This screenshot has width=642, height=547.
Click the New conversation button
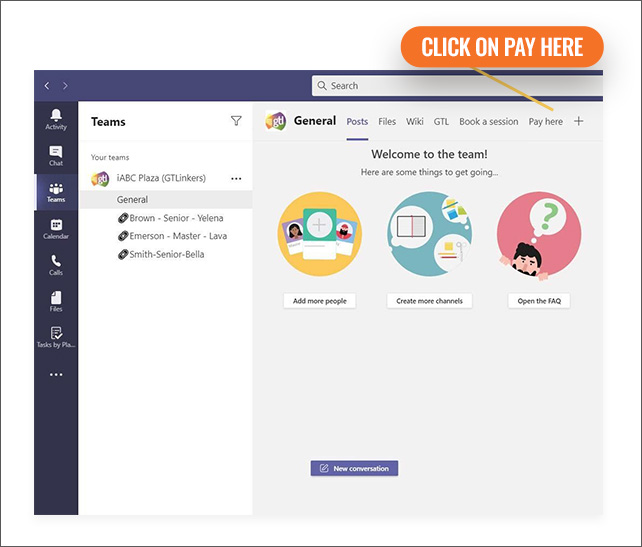pyautogui.click(x=354, y=468)
